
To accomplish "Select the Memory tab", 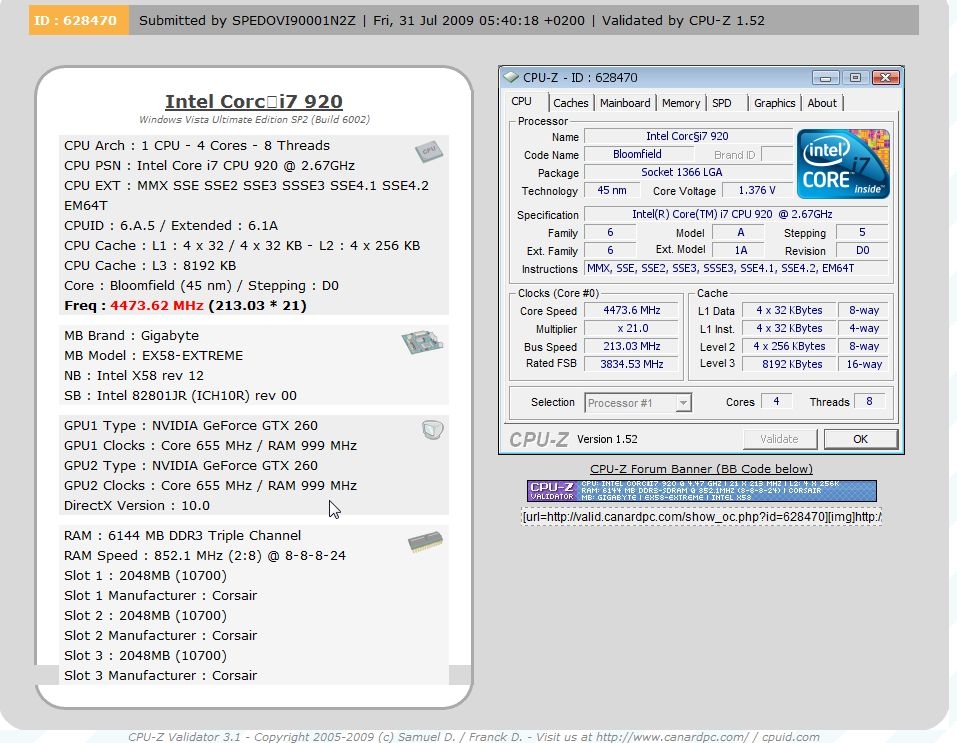I will point(680,103).
